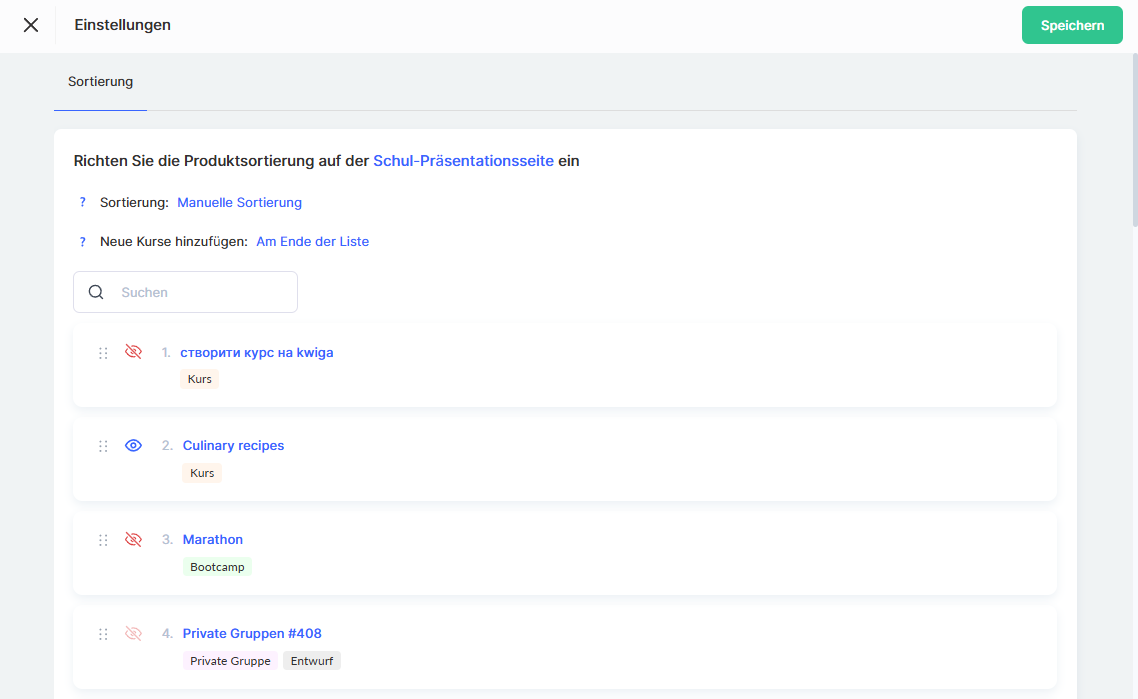The width and height of the screenshot is (1138, 699).
Task: Show the Marathon bootcamp via eye icon
Action: (133, 540)
